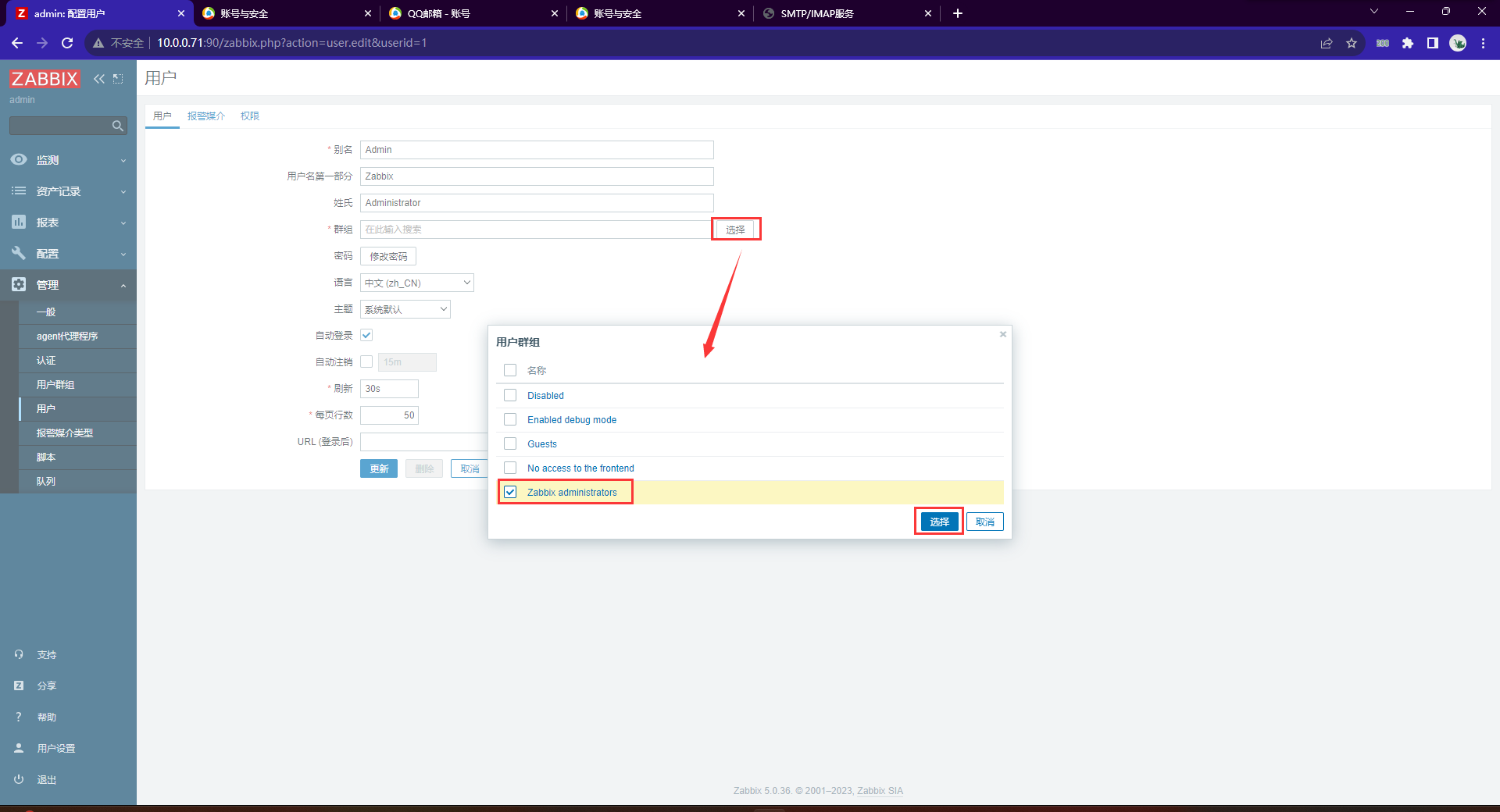Click 取消 in the 用户群组 dialog
The image size is (1500, 812).
click(985, 522)
